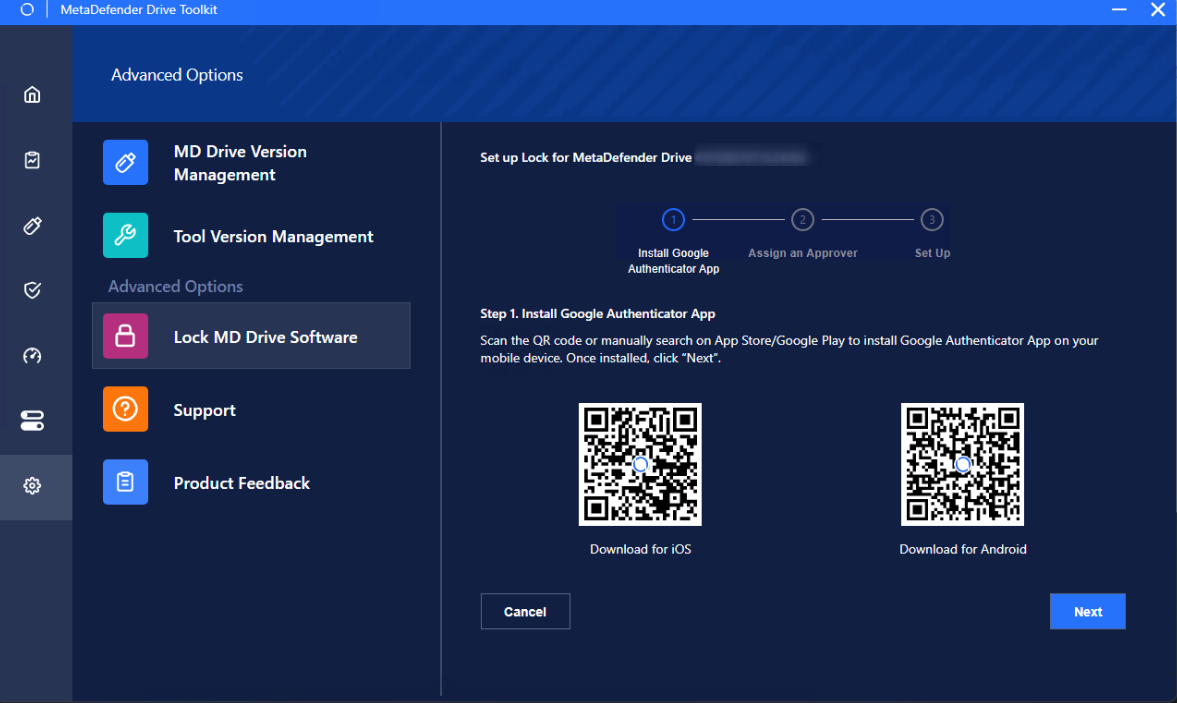The height and width of the screenshot is (703, 1177).
Task: Click the Advanced Options page header title
Action: pyautogui.click(x=177, y=75)
